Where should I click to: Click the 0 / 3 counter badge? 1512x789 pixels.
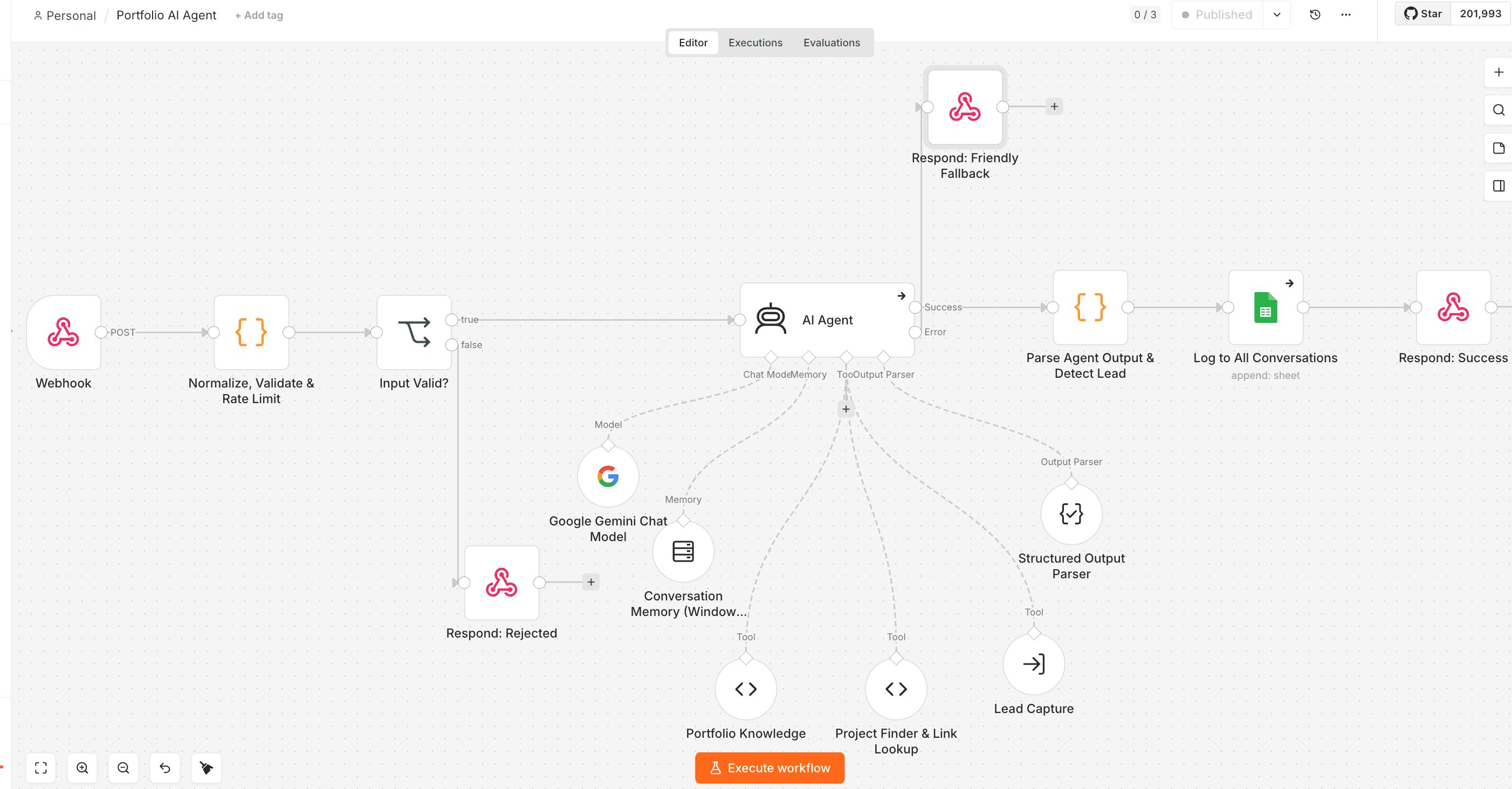[1145, 15]
